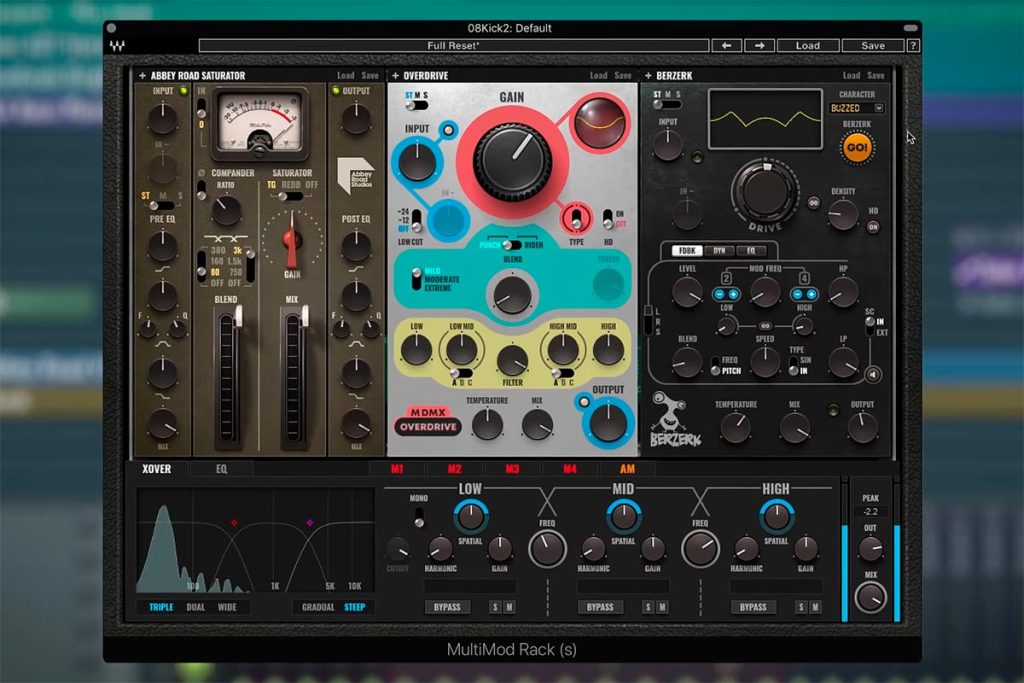This screenshot has height=683, width=1024.
Task: Open help with the question mark button
Action: tap(913, 46)
